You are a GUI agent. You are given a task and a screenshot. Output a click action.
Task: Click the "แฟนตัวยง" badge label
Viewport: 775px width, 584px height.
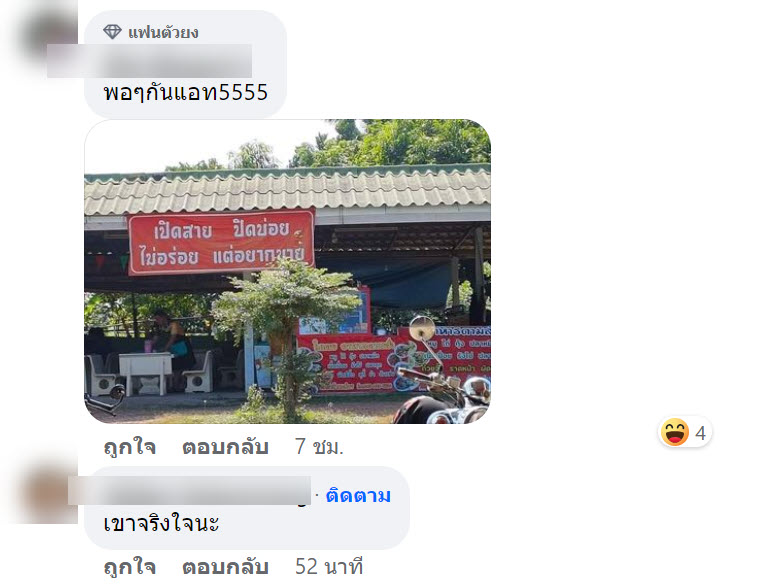click(x=164, y=33)
